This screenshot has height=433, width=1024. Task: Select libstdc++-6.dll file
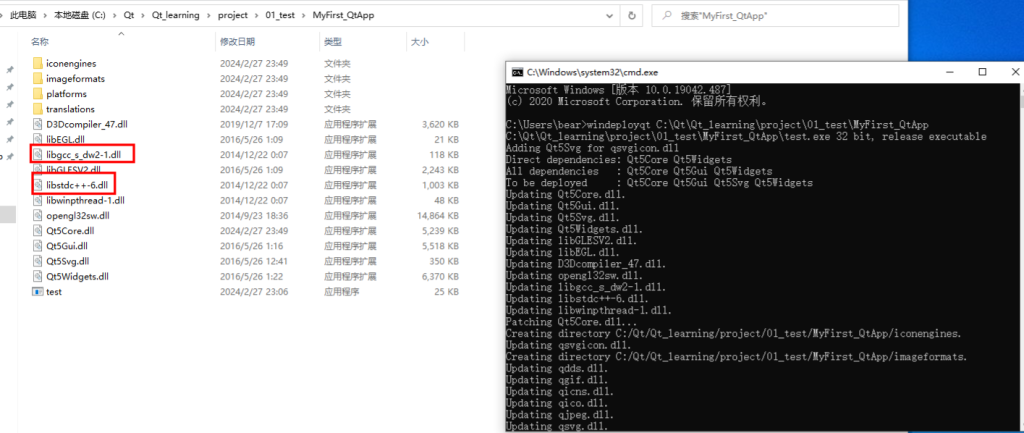[x=80, y=185]
